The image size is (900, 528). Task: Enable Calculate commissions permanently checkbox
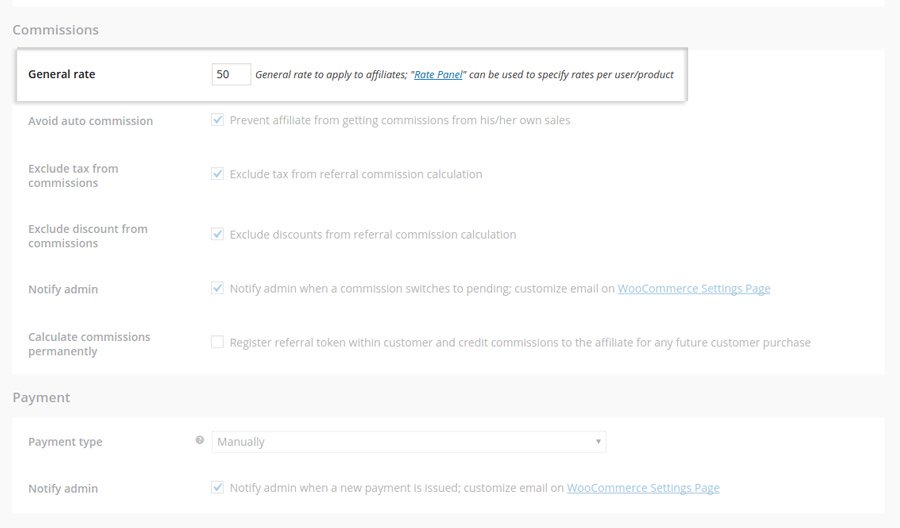(217, 342)
